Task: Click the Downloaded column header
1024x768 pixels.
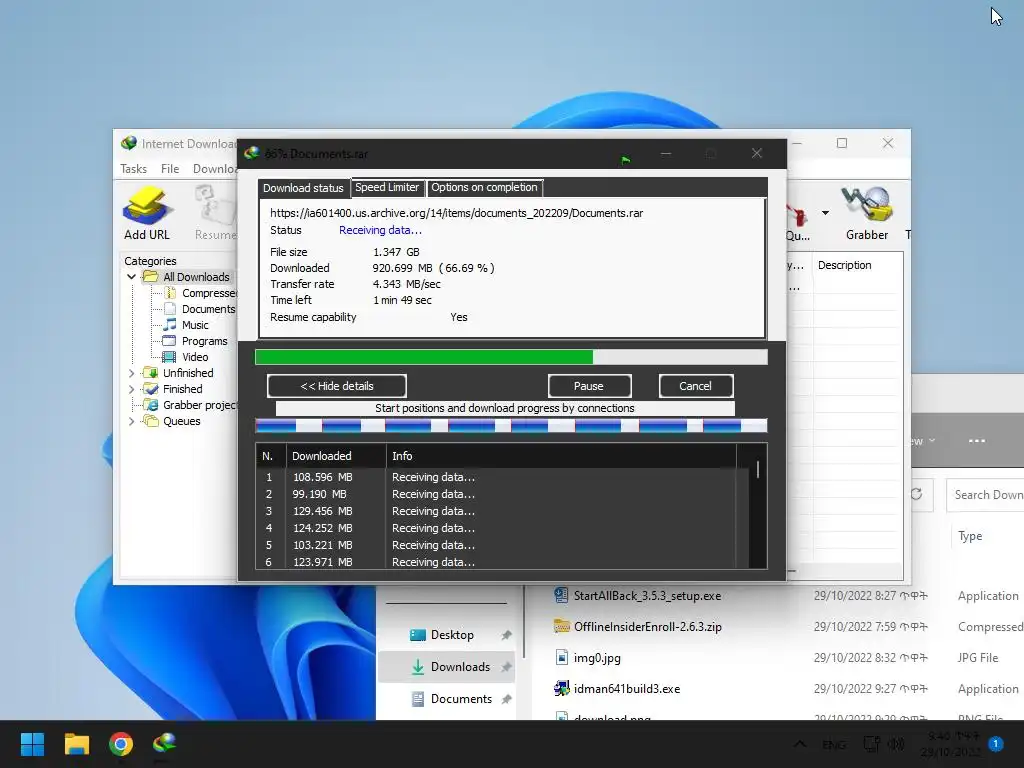Action: [336, 456]
